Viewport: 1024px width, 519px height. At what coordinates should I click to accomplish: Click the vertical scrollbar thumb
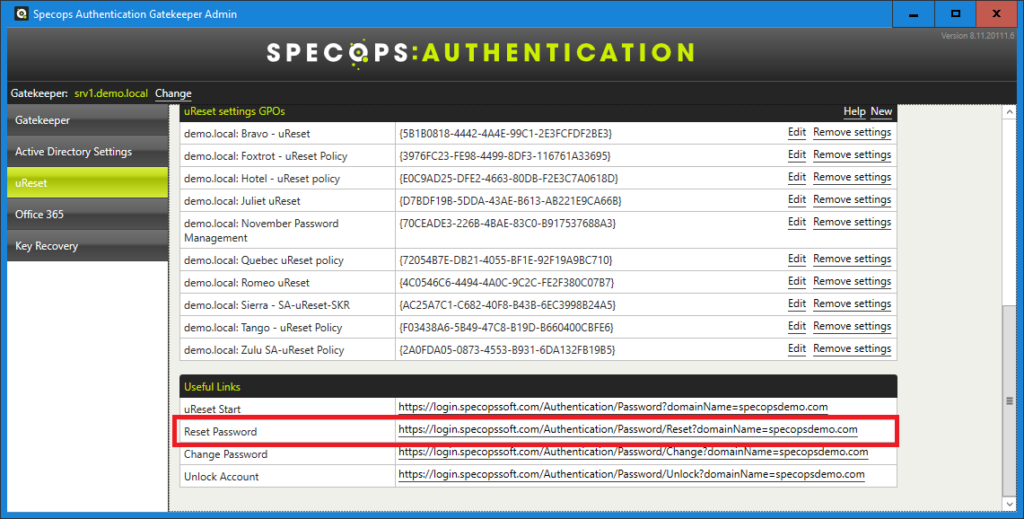click(1010, 400)
